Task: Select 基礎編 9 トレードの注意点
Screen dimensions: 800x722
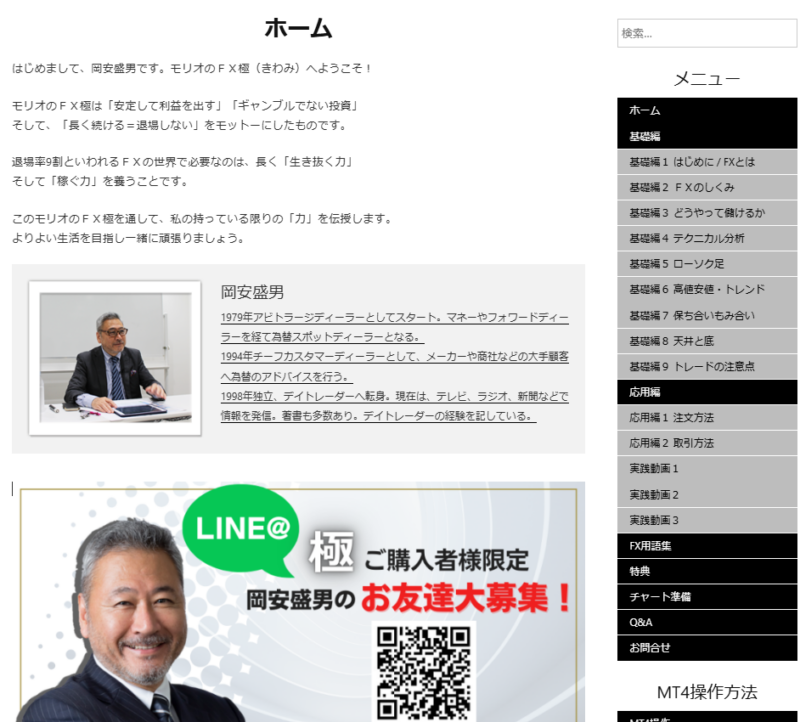Action: (x=707, y=366)
